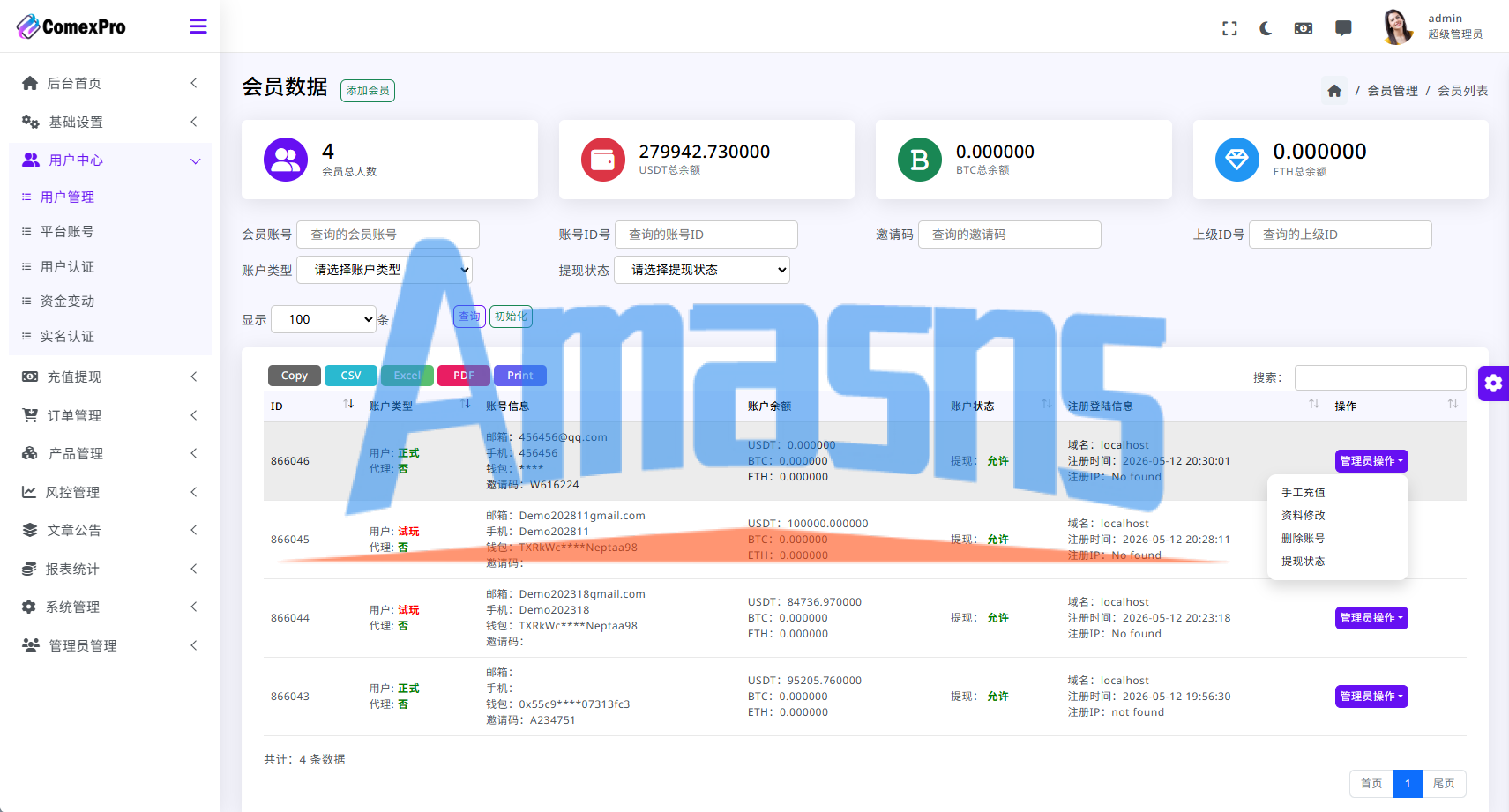Expand 风控管理 sidebar menu
Screen dimensions: 1509x812
tap(110, 492)
